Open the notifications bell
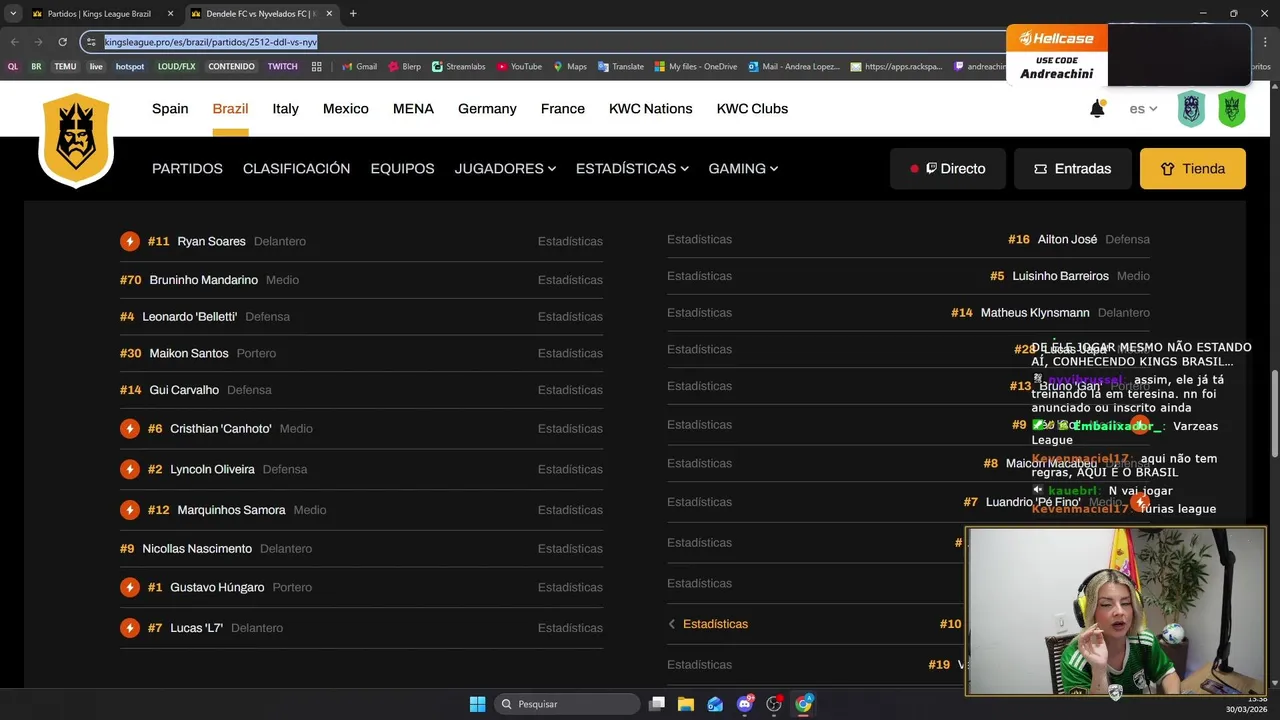This screenshot has width=1280, height=720. 1097,109
